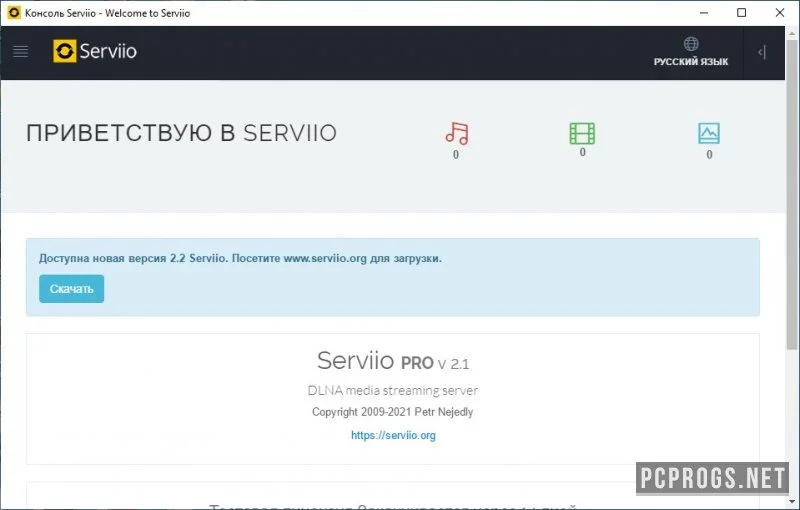This screenshot has height=510, width=800.
Task: Collapse the right sidebar arrow icon
Action: click(x=762, y=52)
